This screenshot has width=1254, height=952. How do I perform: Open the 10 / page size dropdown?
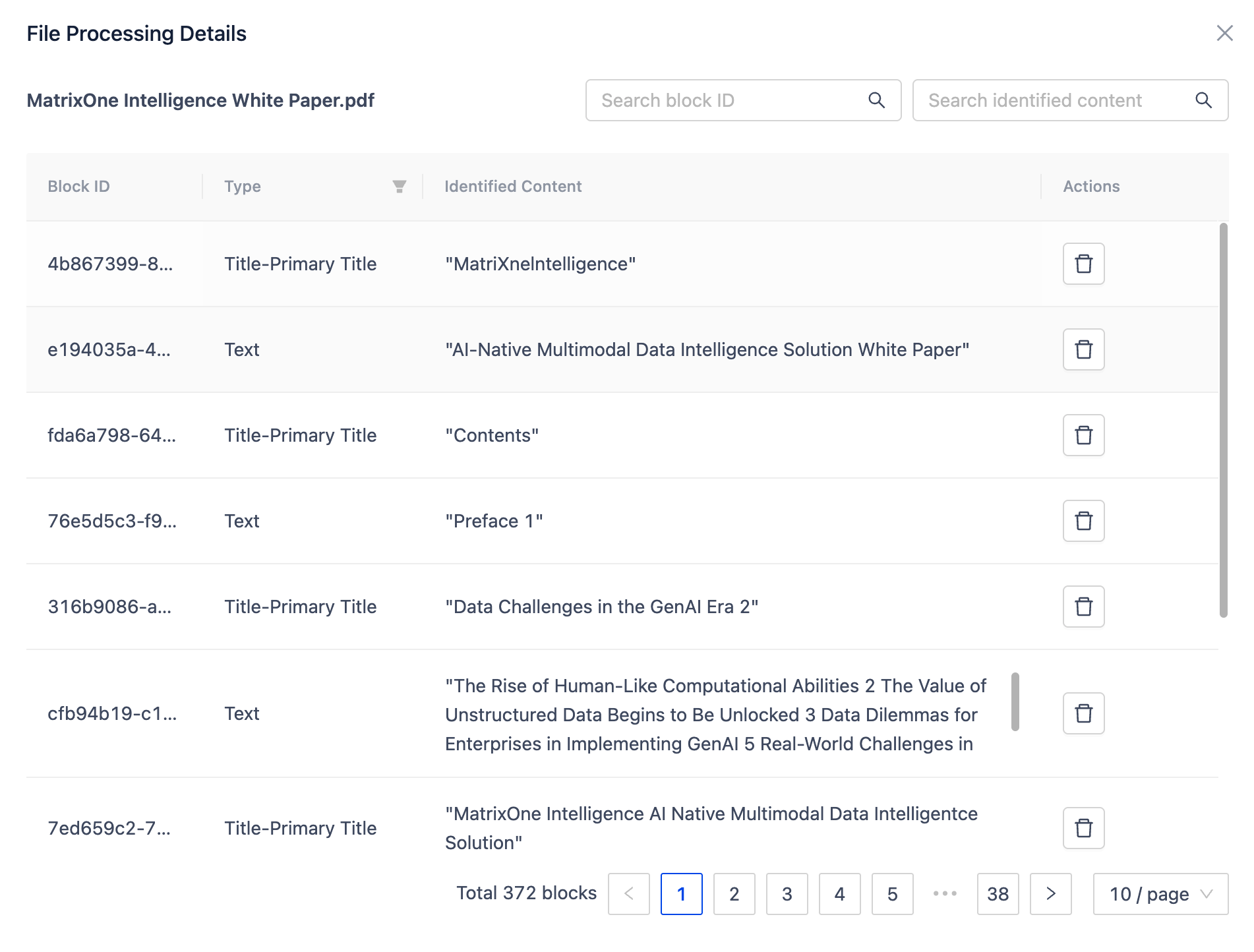tap(1160, 894)
